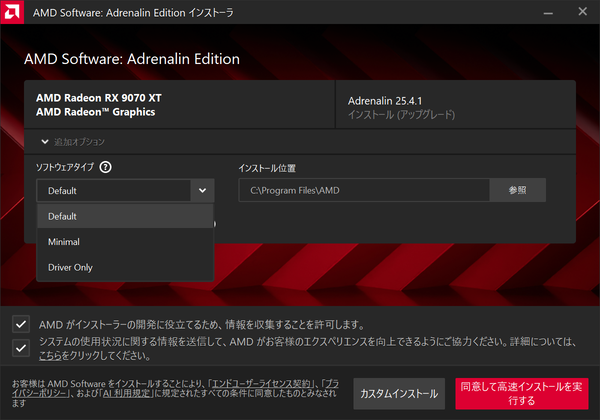Close the AMD installer window

pyautogui.click(x=582, y=12)
